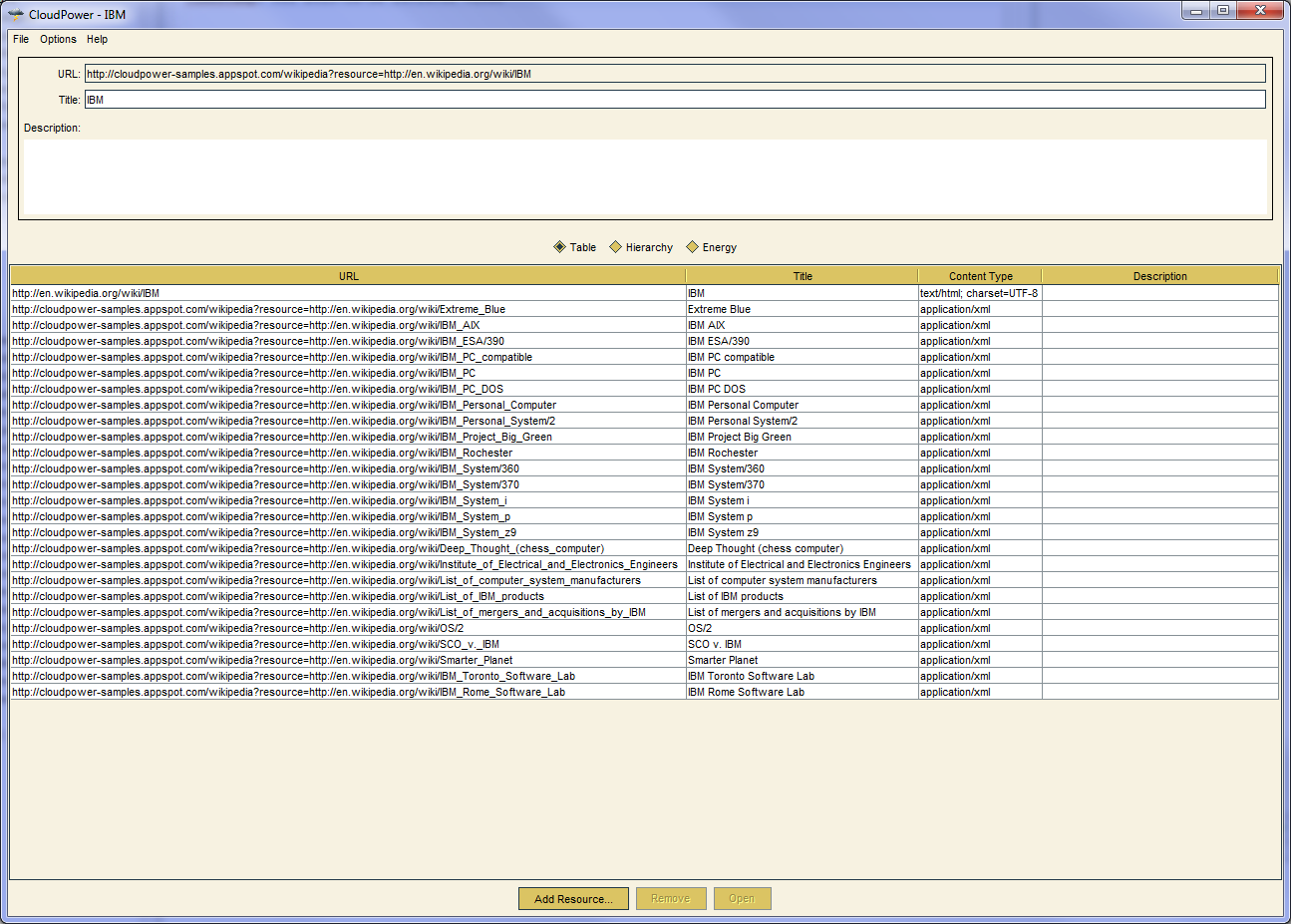Click the 'IBM System z9' title cell
Screen dimensions: 1291x924
pos(802,532)
